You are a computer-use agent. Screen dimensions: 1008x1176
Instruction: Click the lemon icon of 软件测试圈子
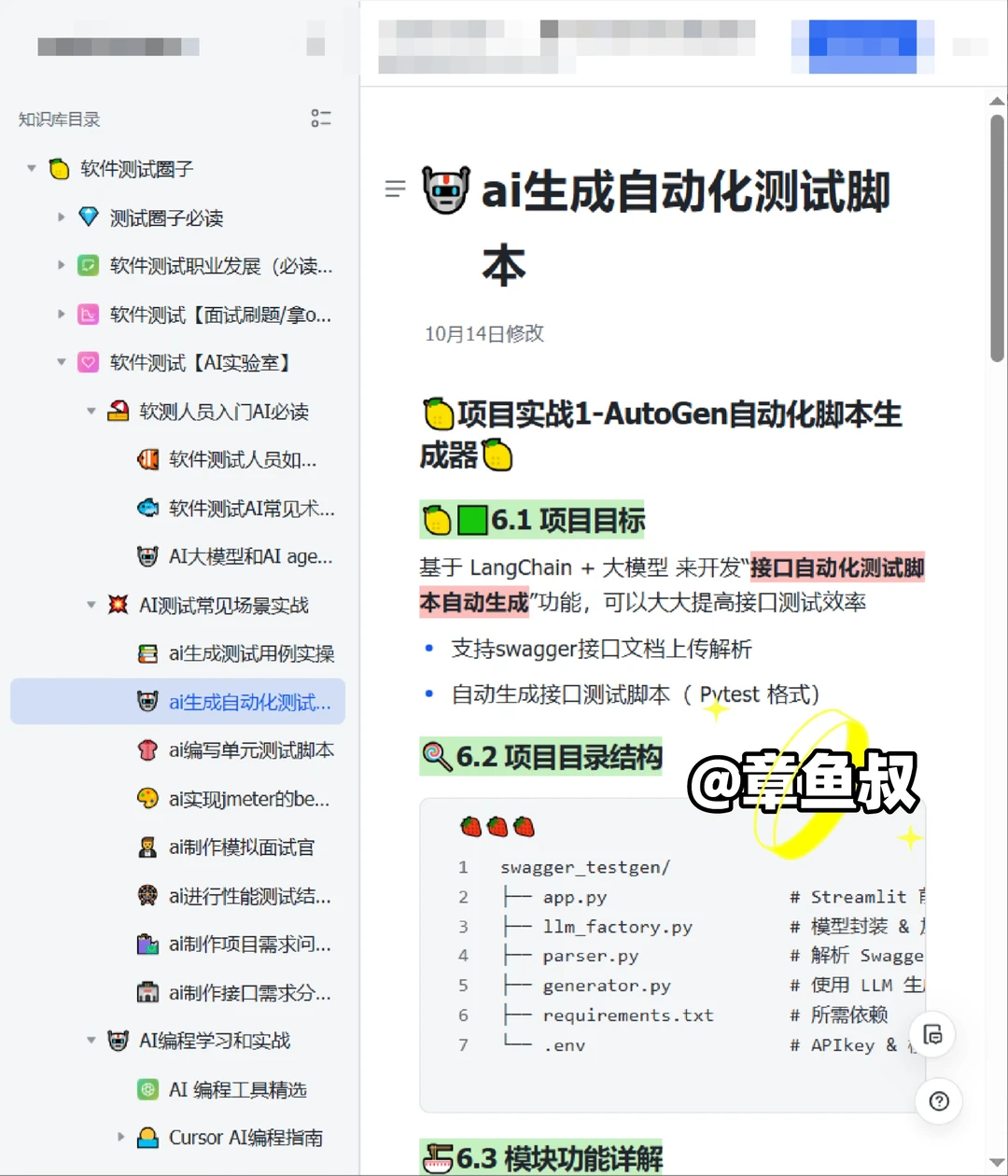coord(58,169)
